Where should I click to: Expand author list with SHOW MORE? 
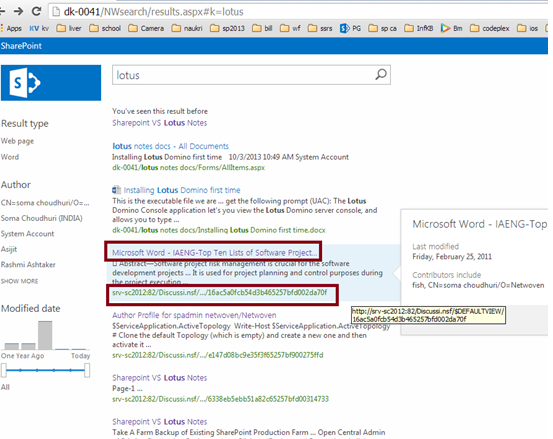click(19, 281)
